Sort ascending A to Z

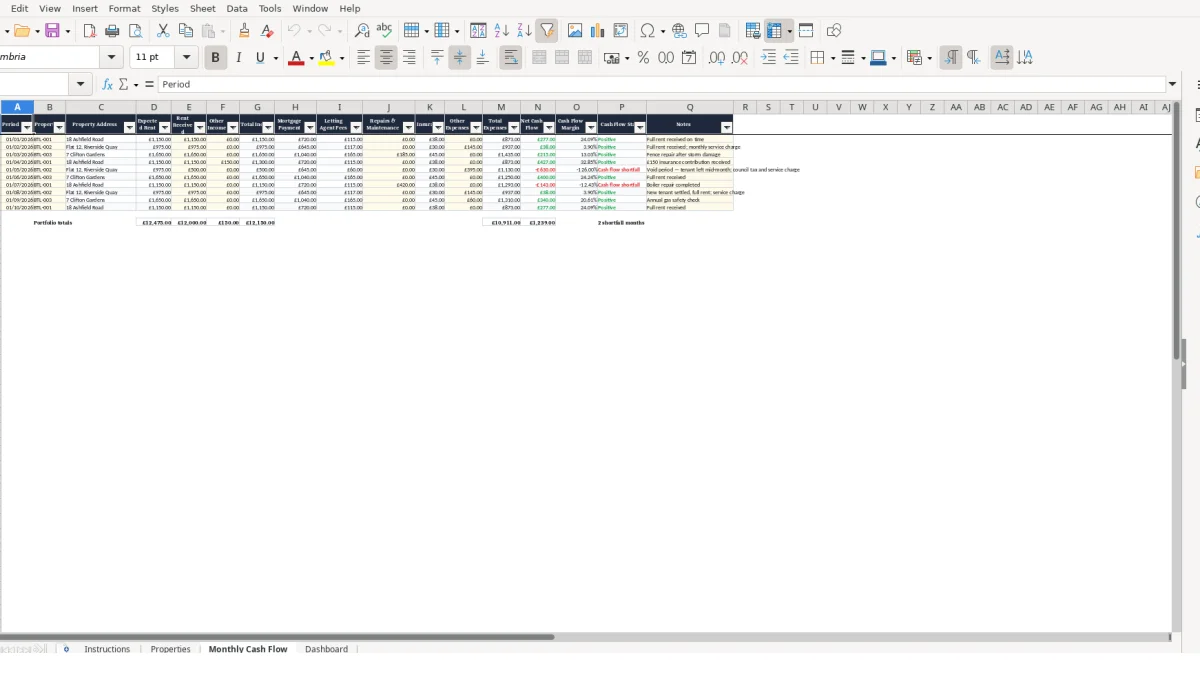[502, 31]
